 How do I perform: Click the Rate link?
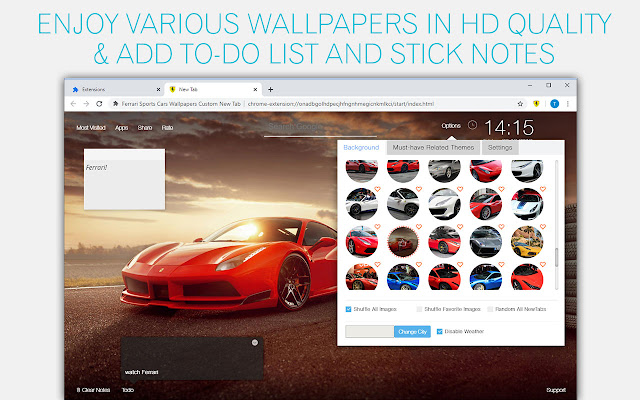coord(167,128)
